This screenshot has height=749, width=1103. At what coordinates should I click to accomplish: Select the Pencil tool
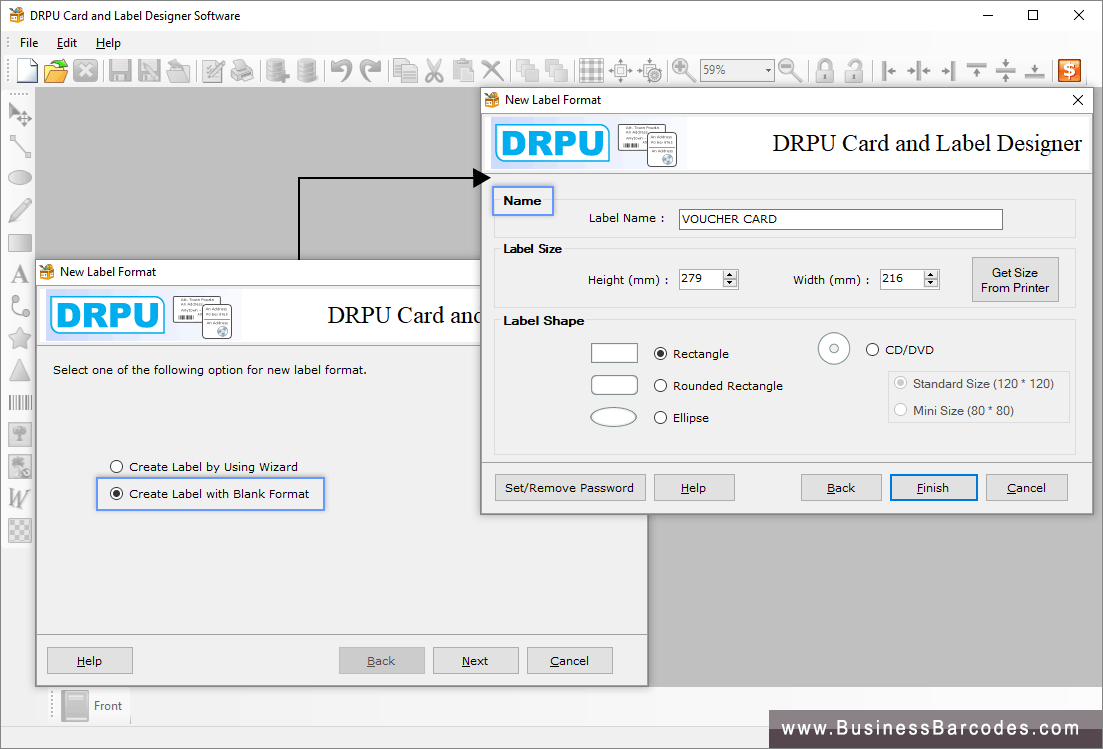[20, 210]
